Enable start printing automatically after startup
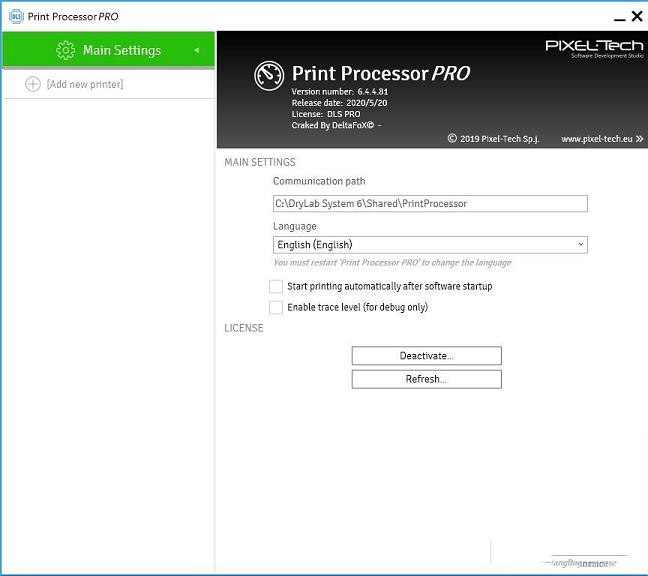This screenshot has height=576, width=648. (x=276, y=286)
